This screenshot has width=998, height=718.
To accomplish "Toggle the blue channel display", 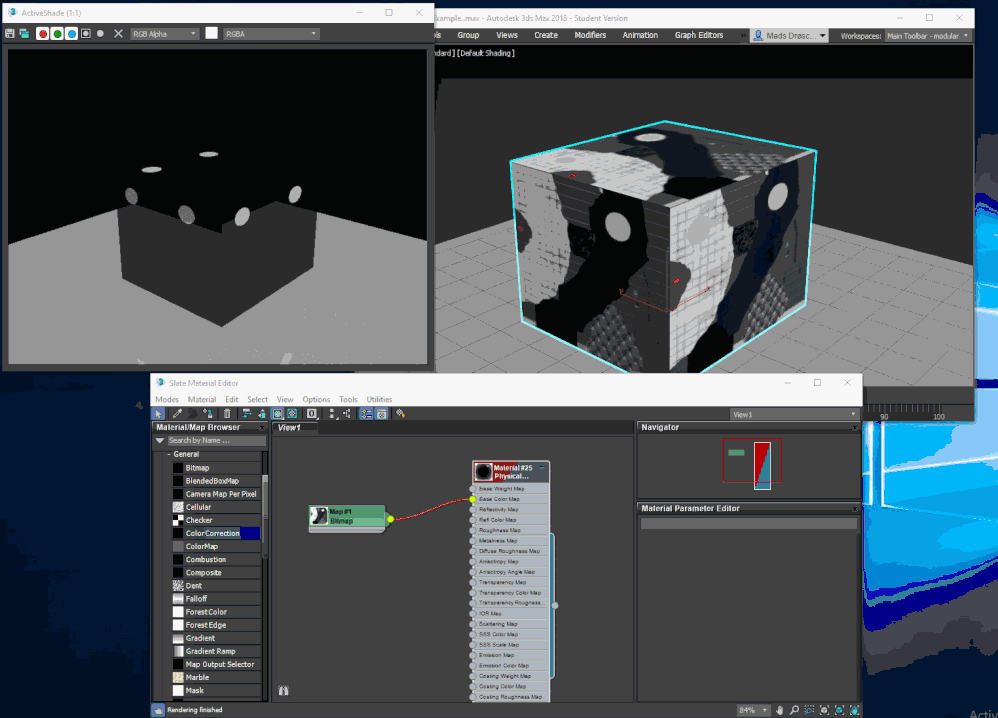I will (x=71, y=33).
